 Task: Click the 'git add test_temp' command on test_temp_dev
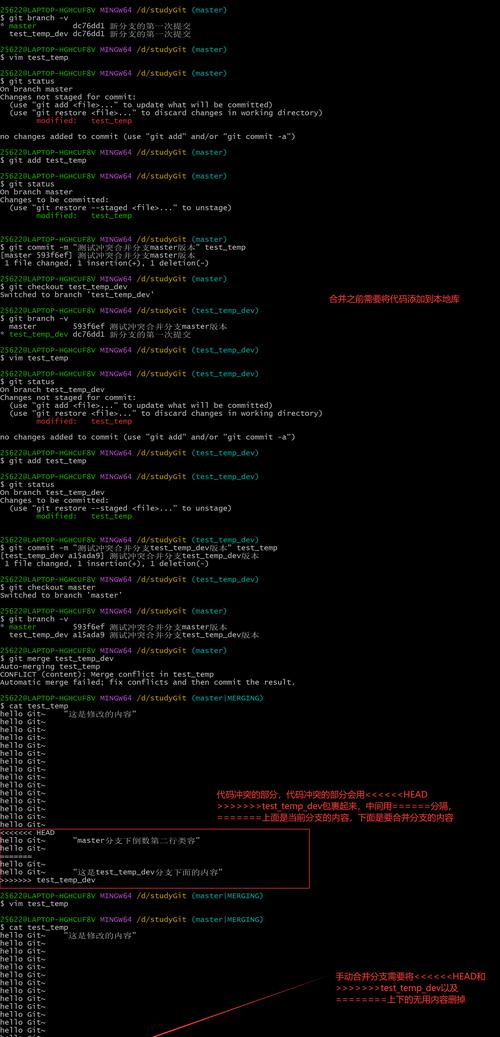tap(43, 461)
